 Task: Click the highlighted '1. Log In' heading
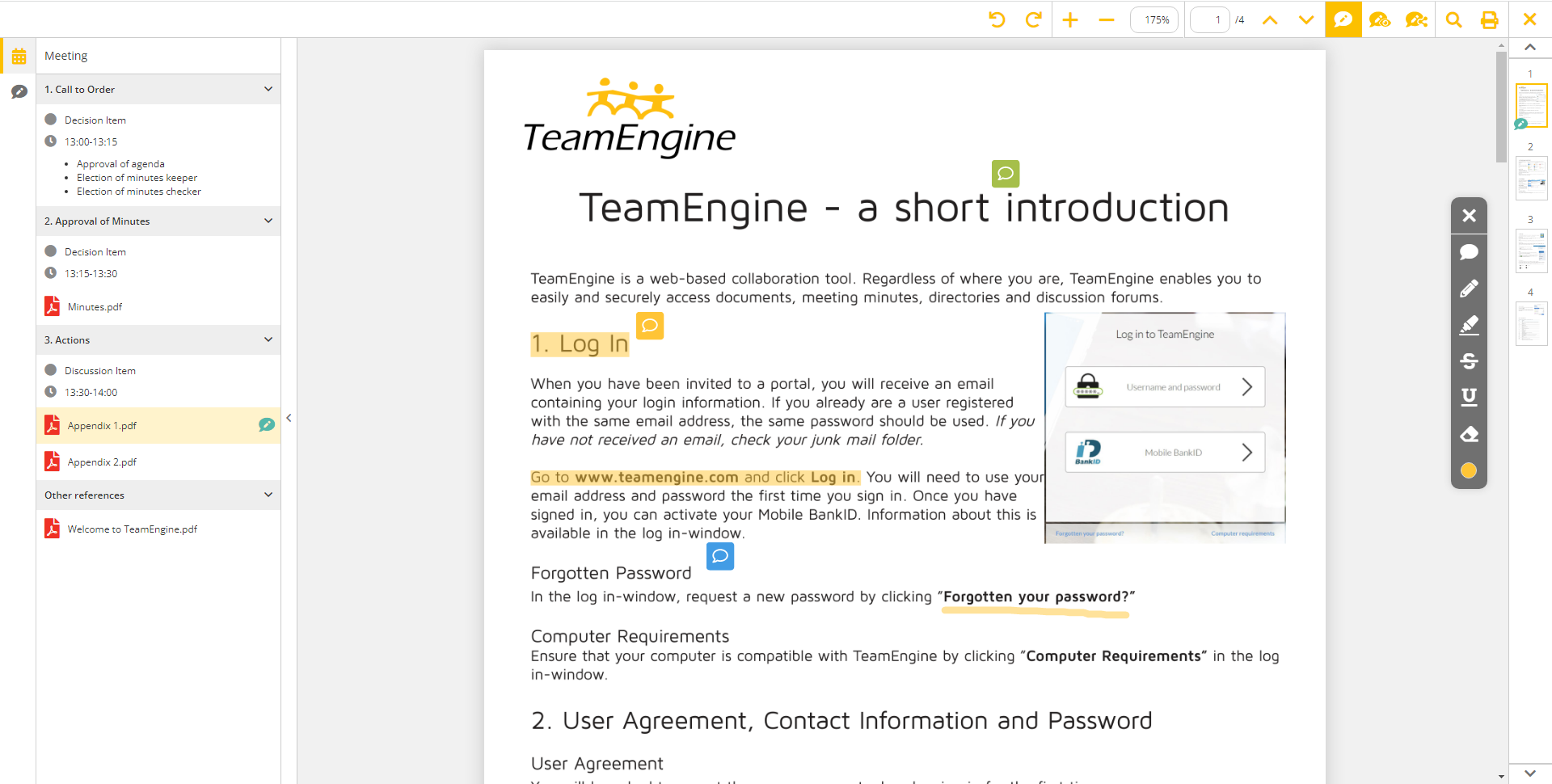click(580, 344)
